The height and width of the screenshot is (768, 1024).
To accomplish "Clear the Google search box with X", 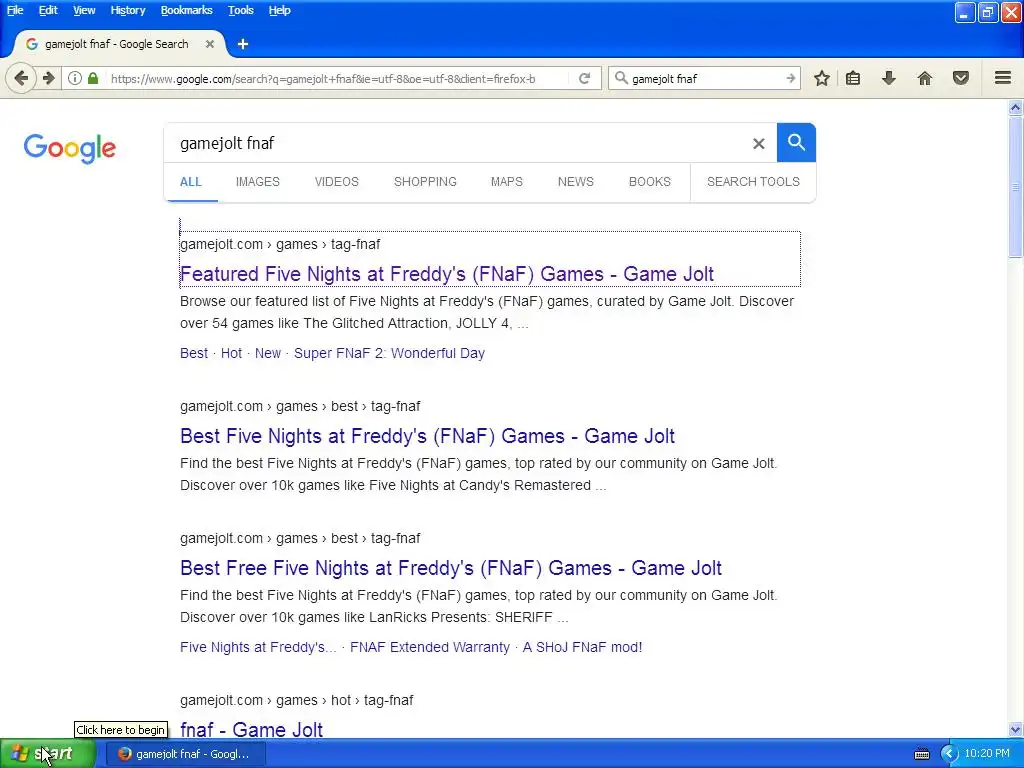I will click(x=758, y=143).
